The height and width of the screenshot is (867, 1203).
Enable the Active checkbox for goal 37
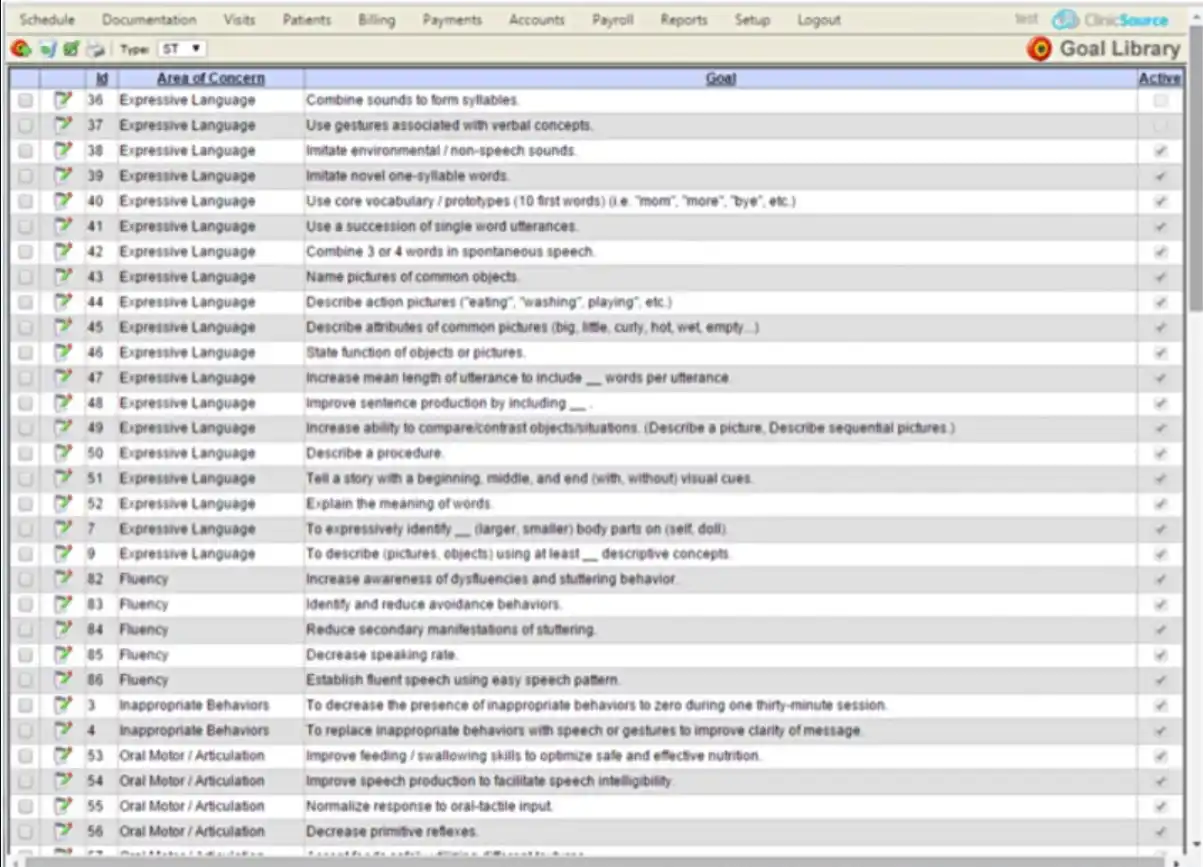(1158, 125)
